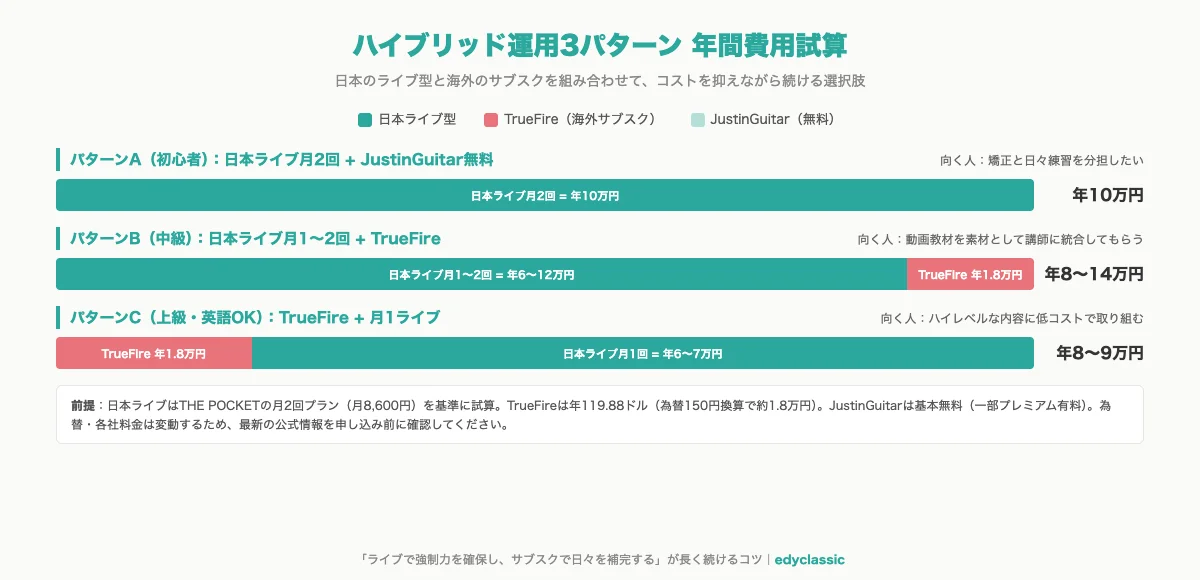Screen dimensions: 1200x580
Task: Click the subtitle about 日本のライブ型と海外のサブスク
Action: 600,80
